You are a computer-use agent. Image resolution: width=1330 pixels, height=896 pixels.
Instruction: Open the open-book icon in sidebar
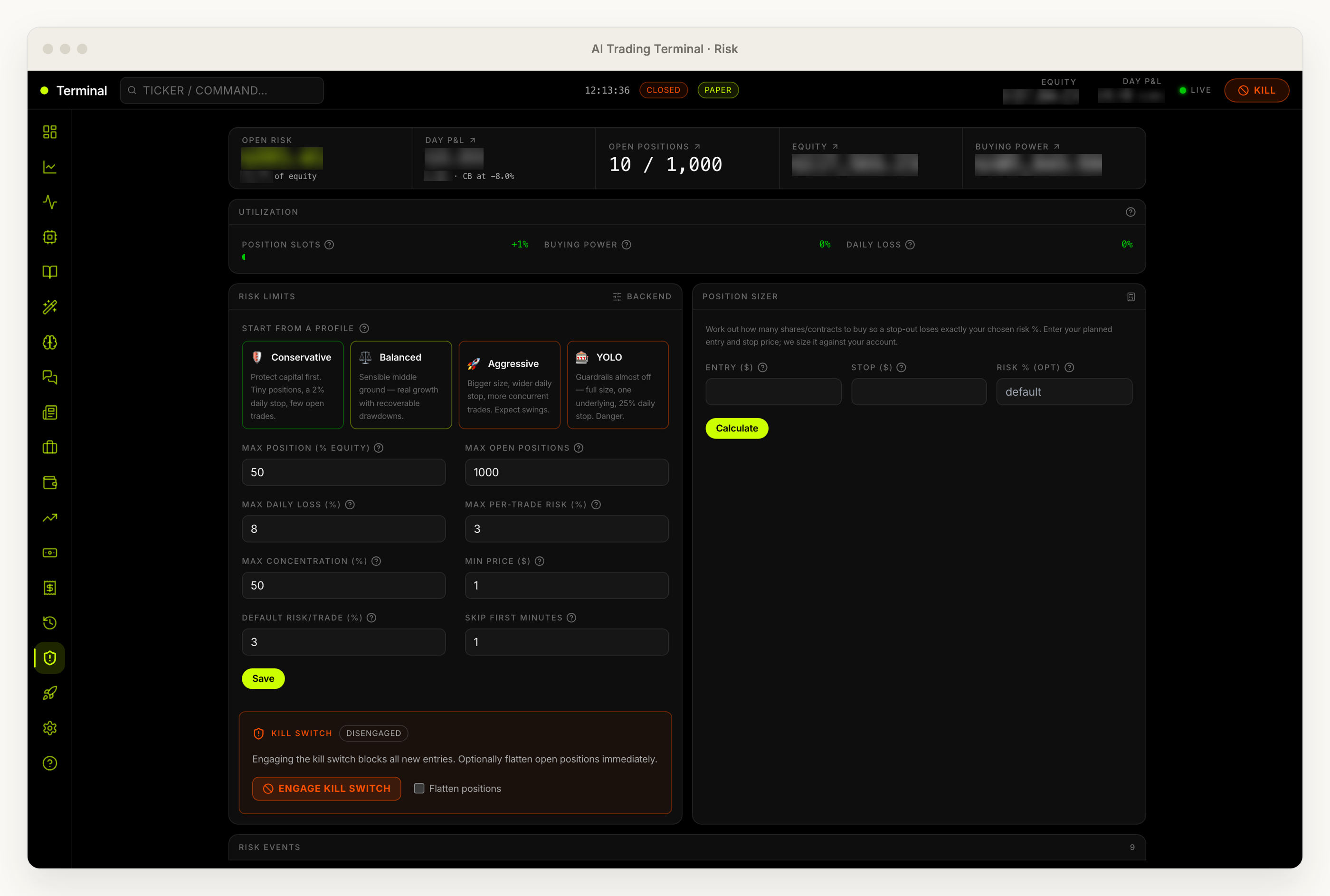tap(50, 272)
